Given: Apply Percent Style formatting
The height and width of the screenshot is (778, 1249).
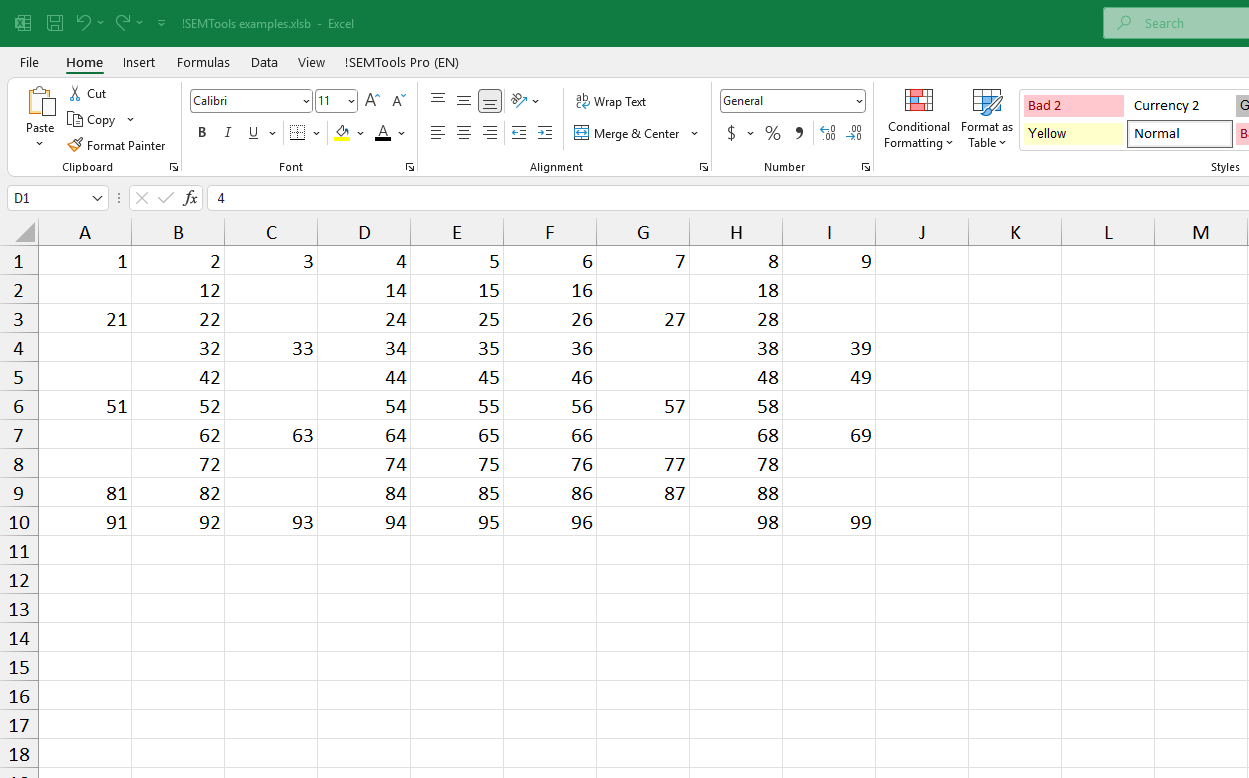Looking at the screenshot, I should pyautogui.click(x=772, y=132).
